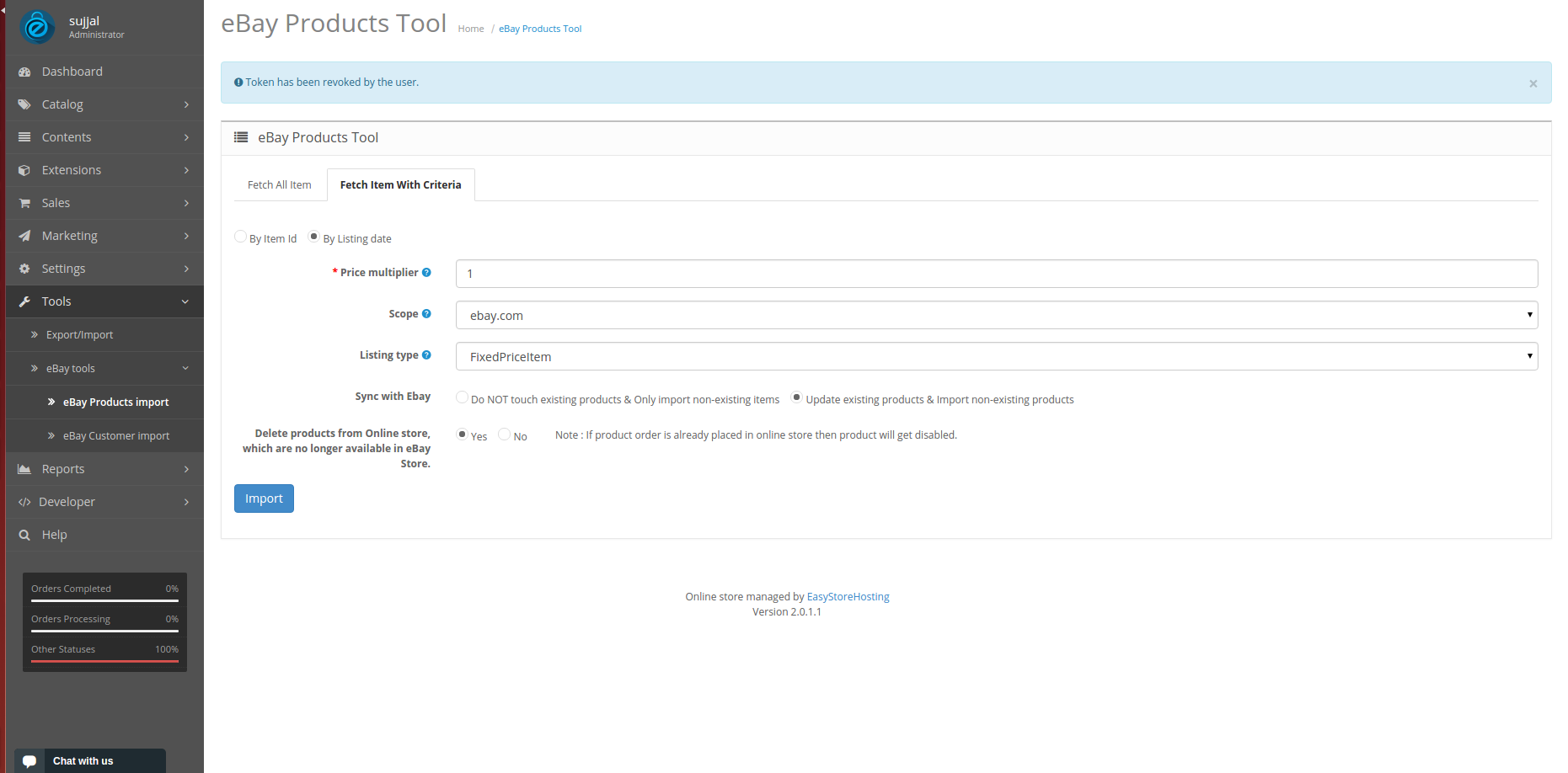Viewport: 1568px width, 773px height.
Task: Select the By Listing date radio button
Action: pos(313,237)
